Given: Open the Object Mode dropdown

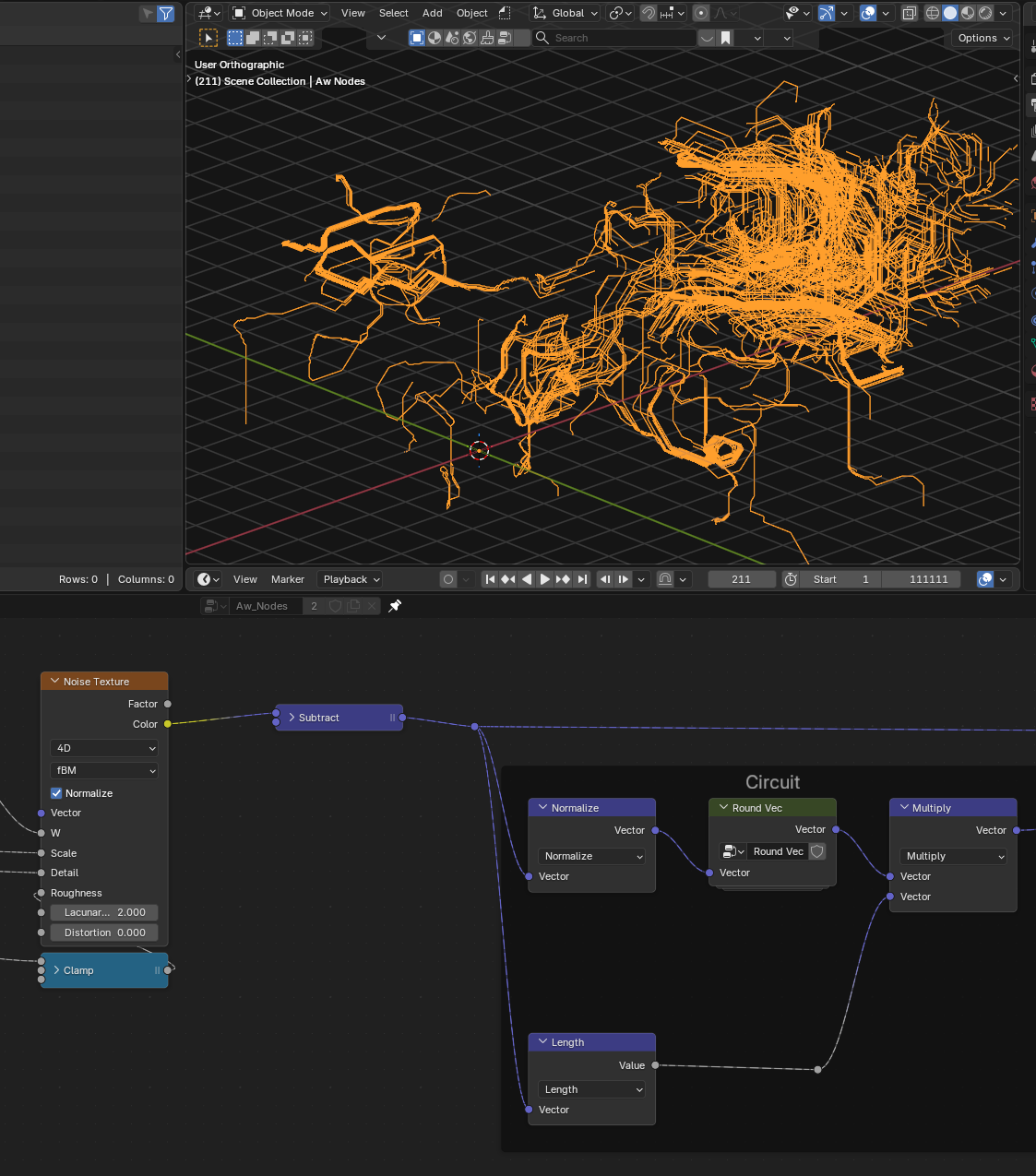Looking at the screenshot, I should [x=280, y=13].
